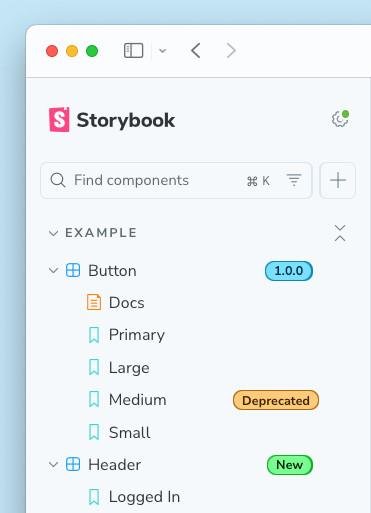Toggle the browser sidebar panel button
Screen dimensions: 371x513
point(134,51)
